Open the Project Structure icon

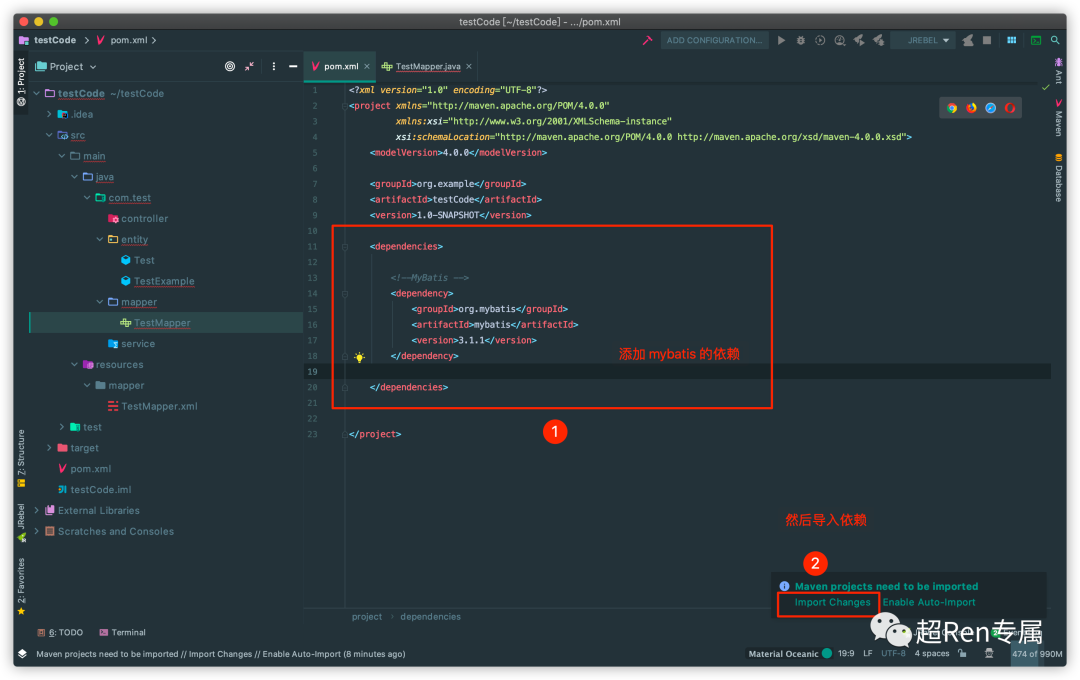[1011, 41]
